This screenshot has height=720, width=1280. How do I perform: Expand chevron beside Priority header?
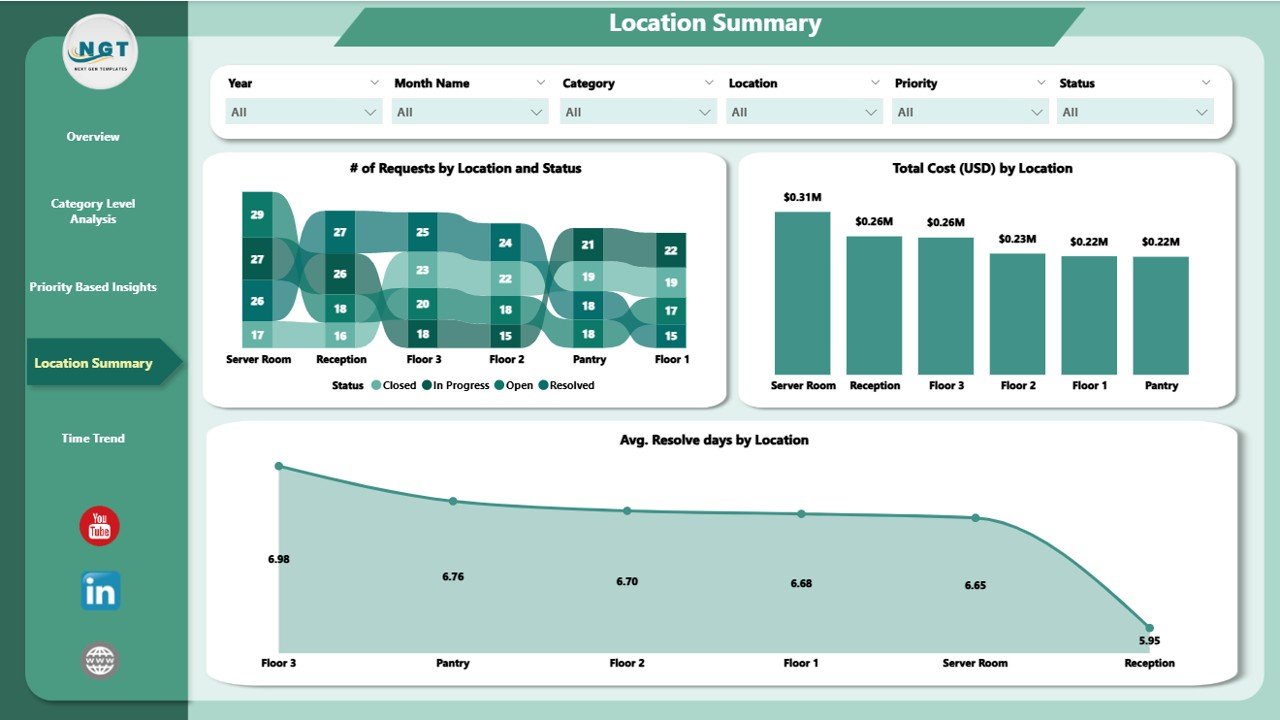pyautogui.click(x=1040, y=83)
